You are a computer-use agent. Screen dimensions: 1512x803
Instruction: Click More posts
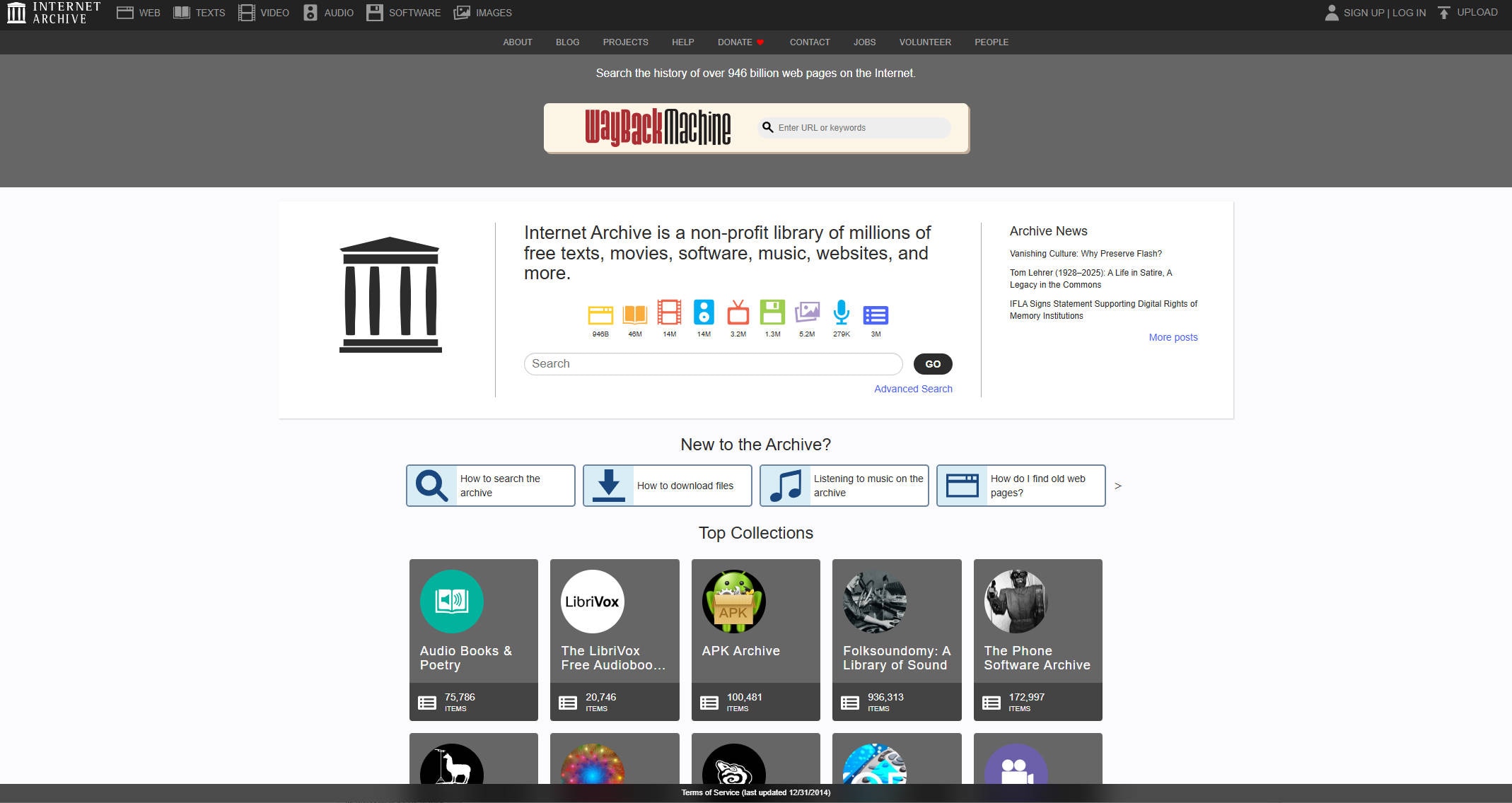(x=1173, y=337)
